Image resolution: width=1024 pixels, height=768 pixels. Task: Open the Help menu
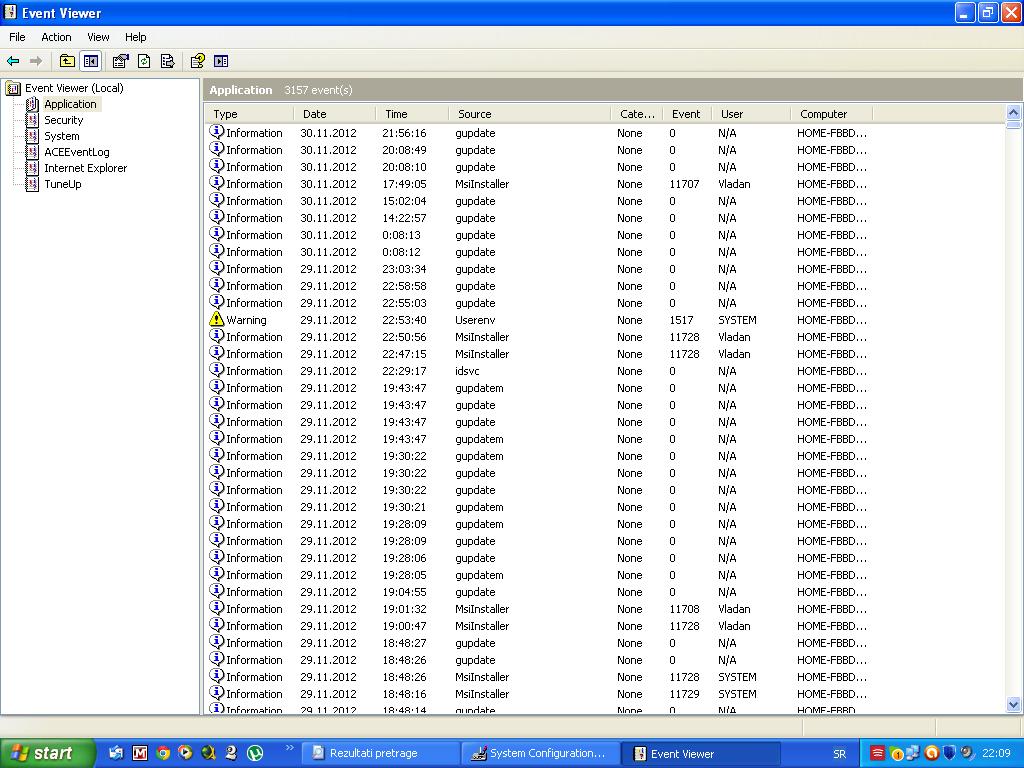click(x=136, y=37)
